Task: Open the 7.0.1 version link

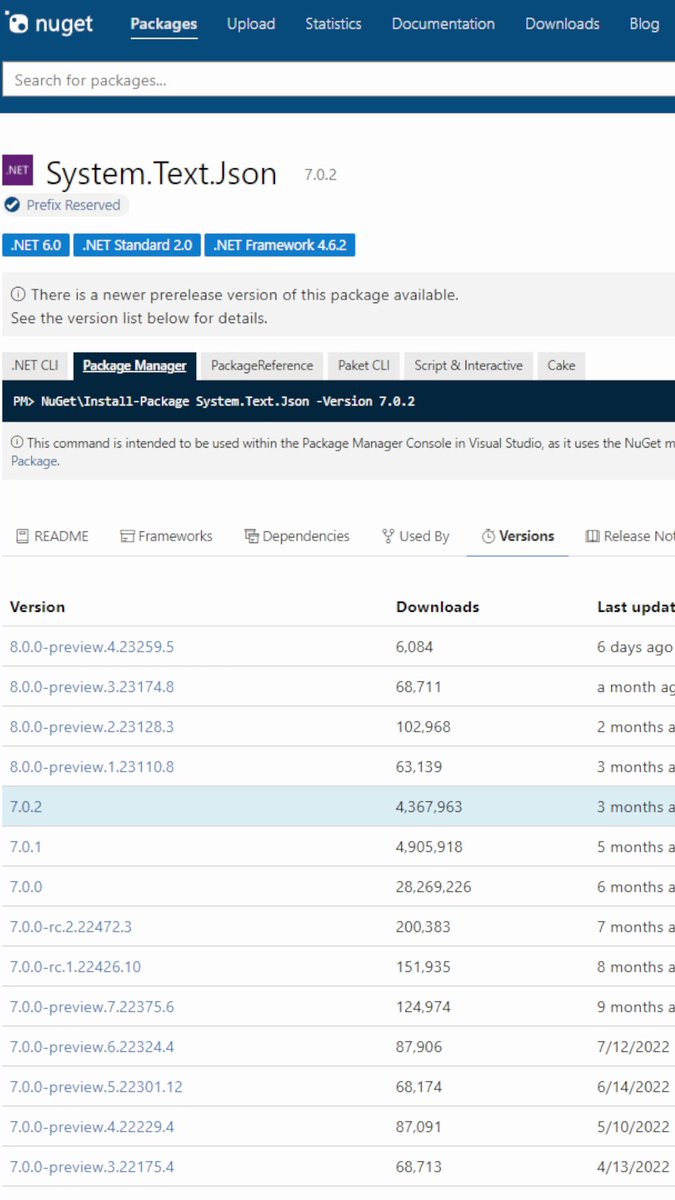Action: [x=26, y=847]
